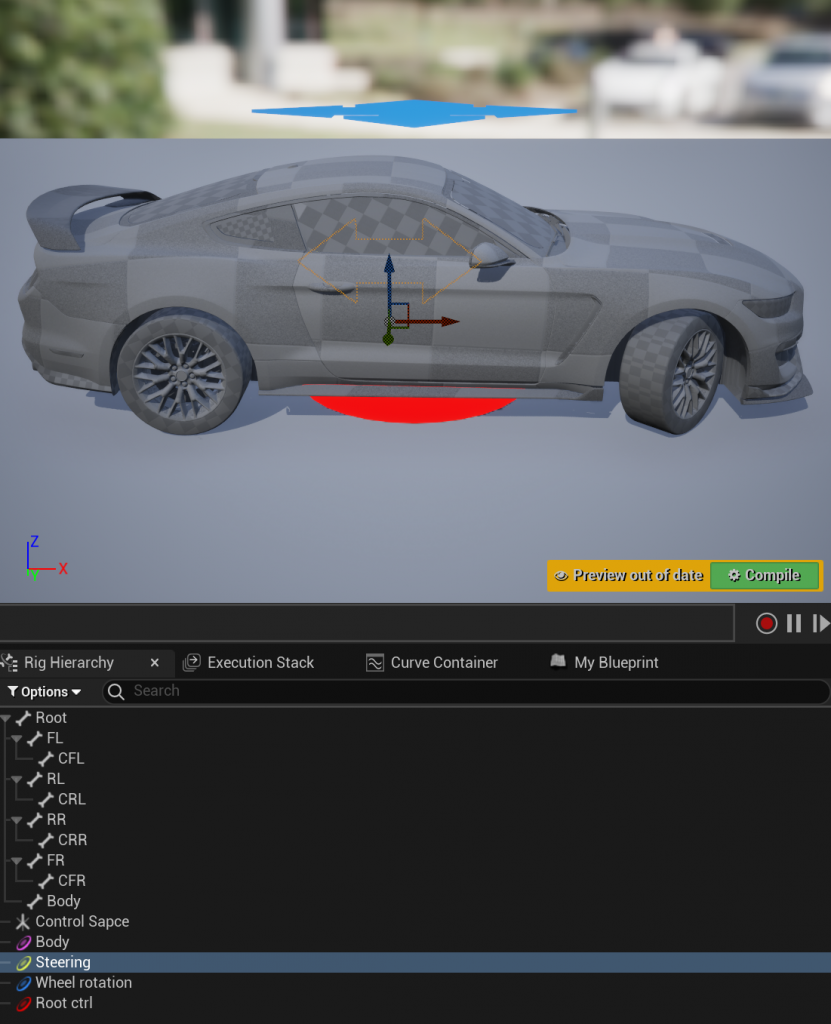Collapse the RL bone node

pos(17,778)
